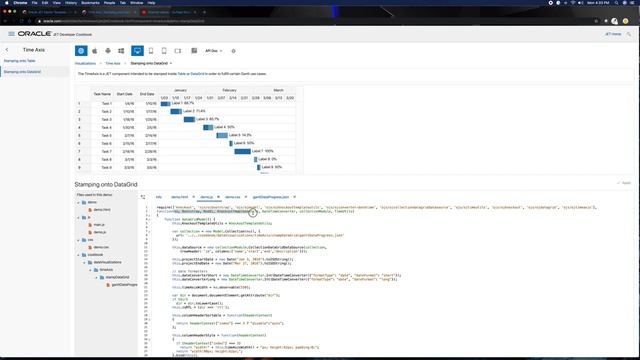Select the Apple iOS platform icon
This screenshot has width=640, height=360.
point(94,51)
